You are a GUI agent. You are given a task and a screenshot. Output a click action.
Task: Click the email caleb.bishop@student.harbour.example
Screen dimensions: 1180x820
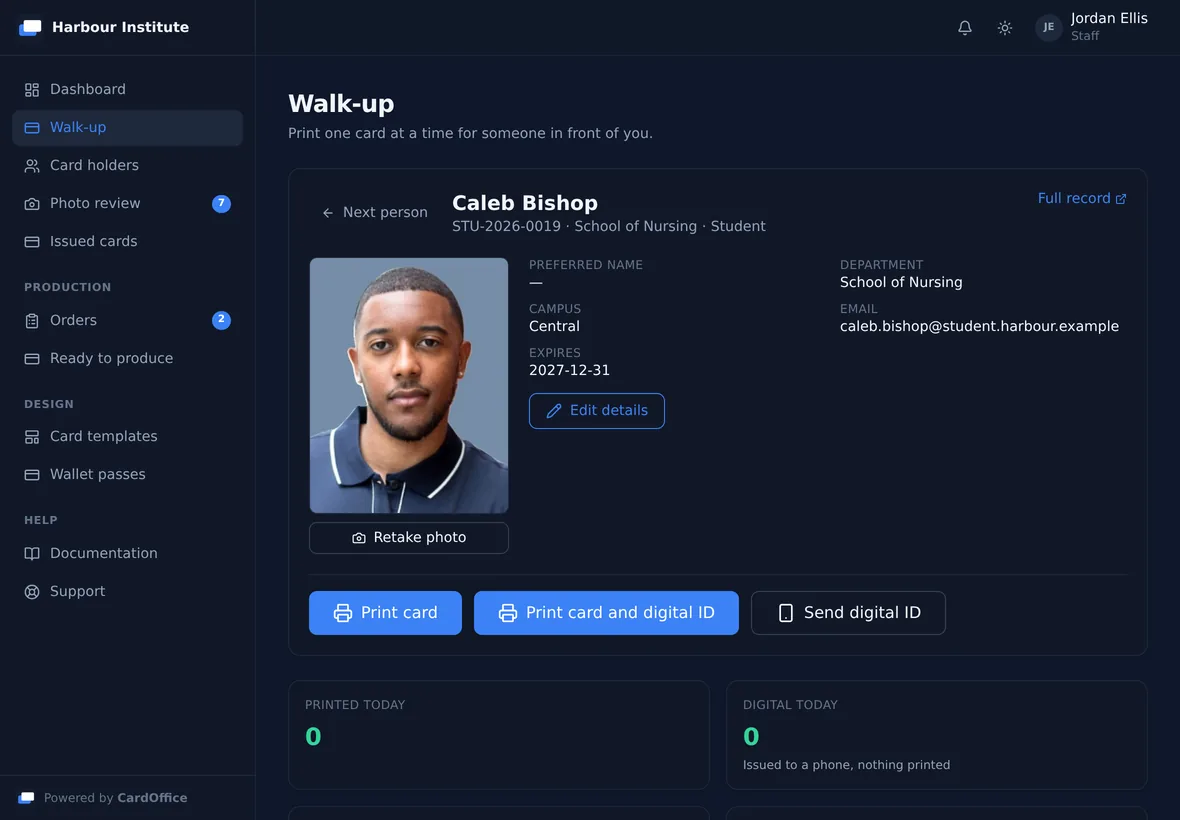(979, 326)
